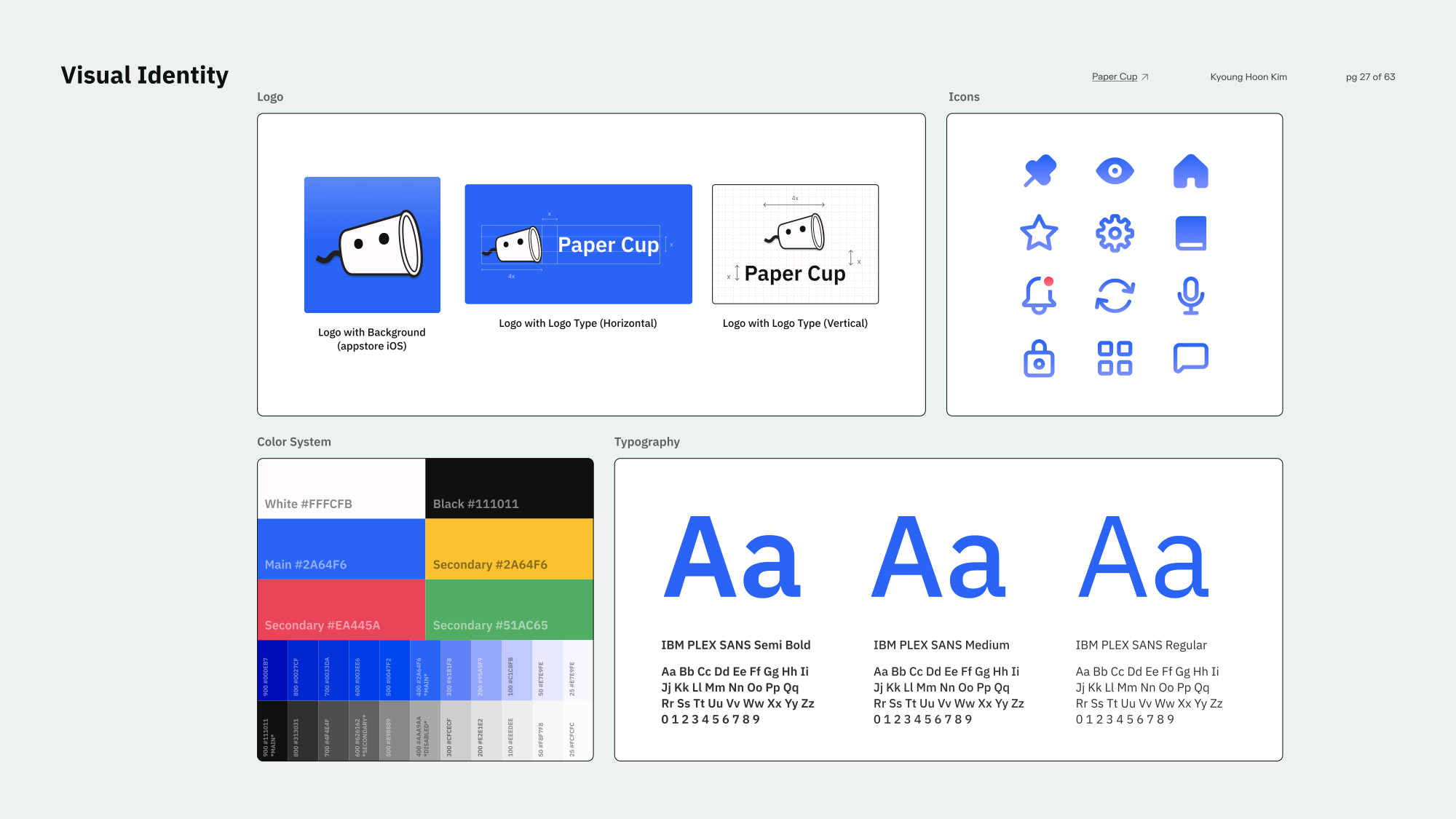
Task: Pick the yellow Secondary swatch
Action: [x=510, y=549]
